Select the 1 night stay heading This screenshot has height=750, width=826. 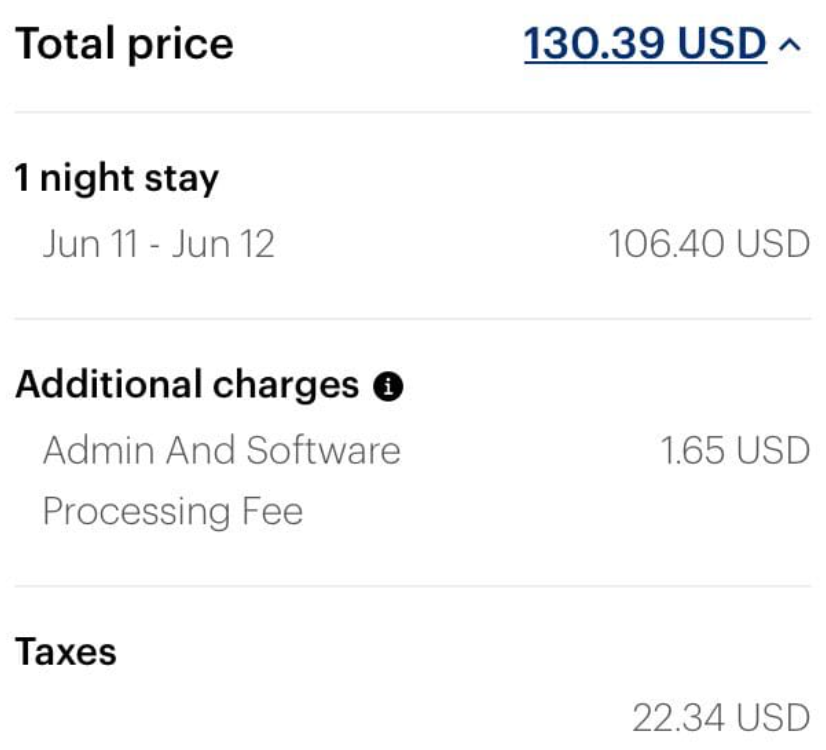point(116,179)
